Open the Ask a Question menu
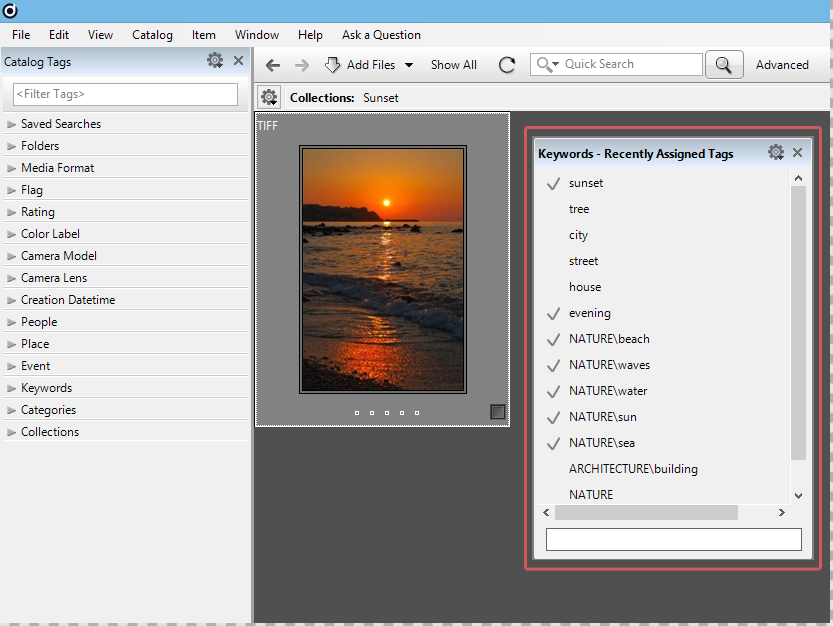Image resolution: width=833 pixels, height=626 pixels. click(x=381, y=34)
